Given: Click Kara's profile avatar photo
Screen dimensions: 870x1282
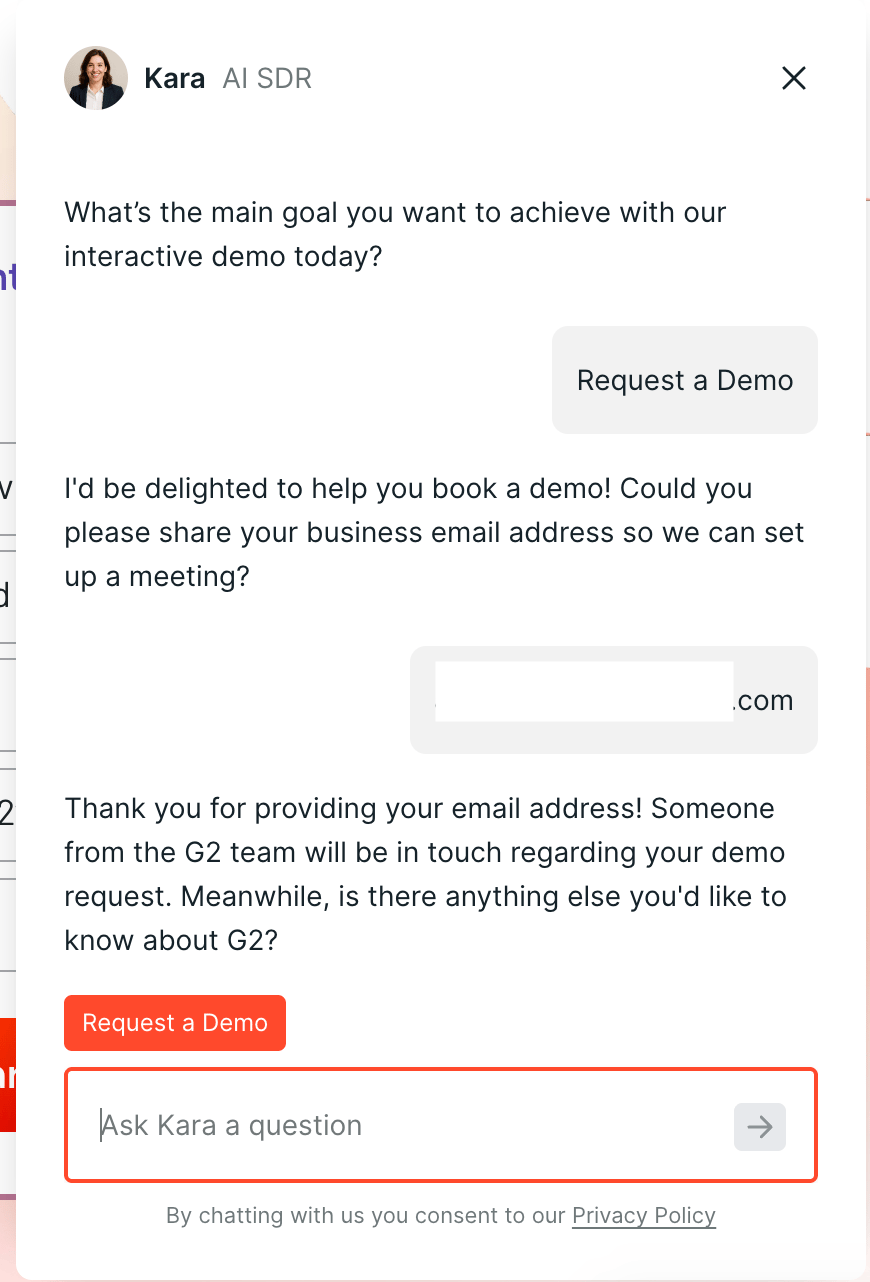Looking at the screenshot, I should (96, 78).
